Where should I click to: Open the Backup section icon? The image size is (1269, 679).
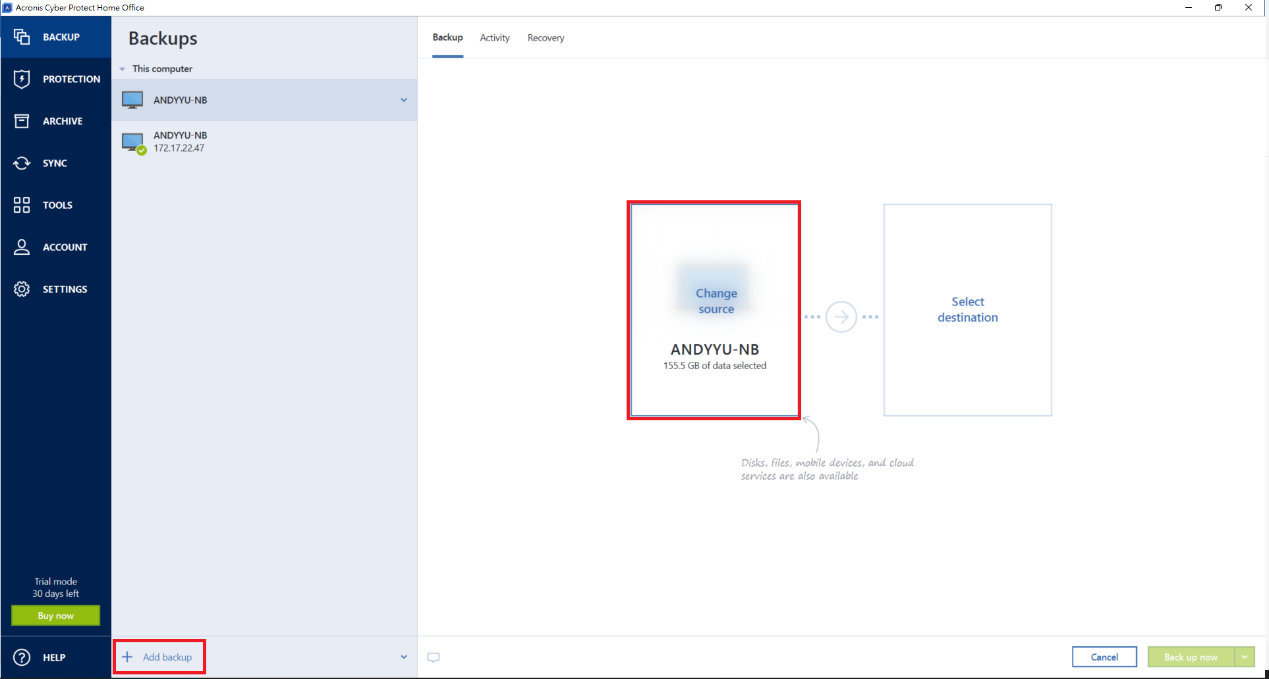pos(22,37)
